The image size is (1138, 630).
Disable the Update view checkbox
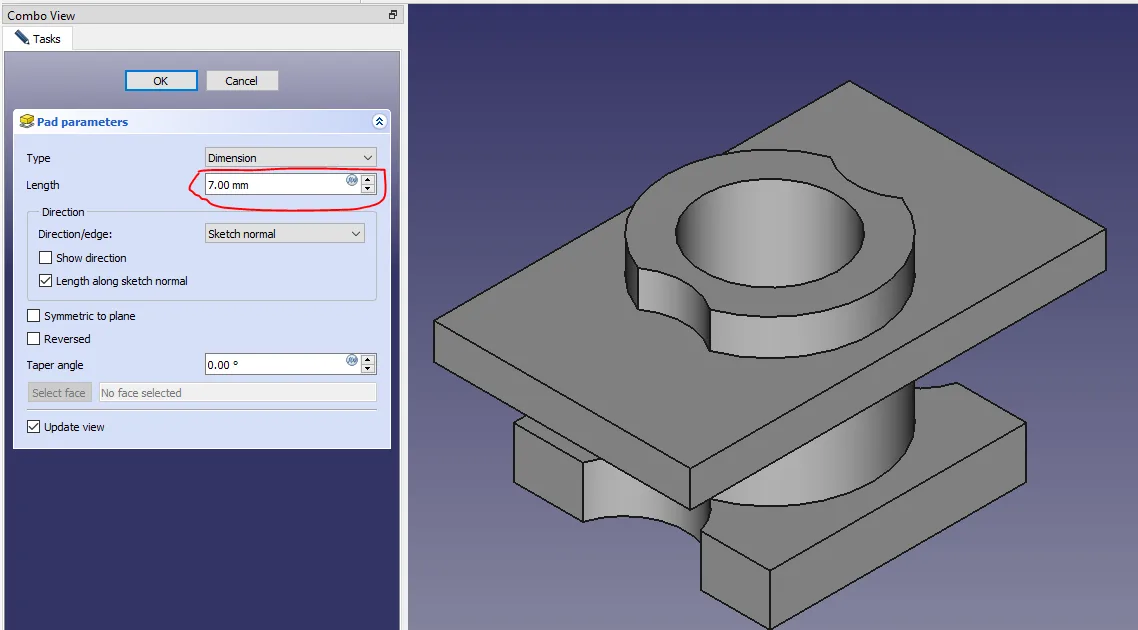33,427
